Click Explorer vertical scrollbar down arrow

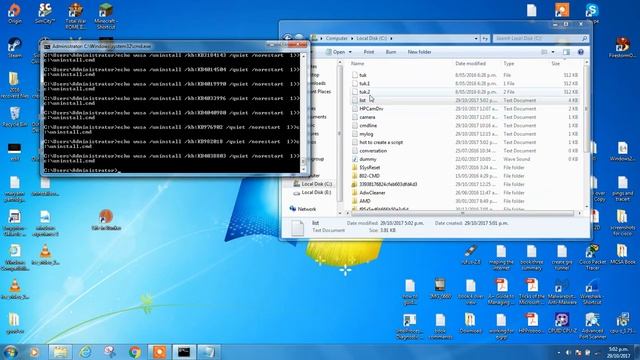coord(587,207)
